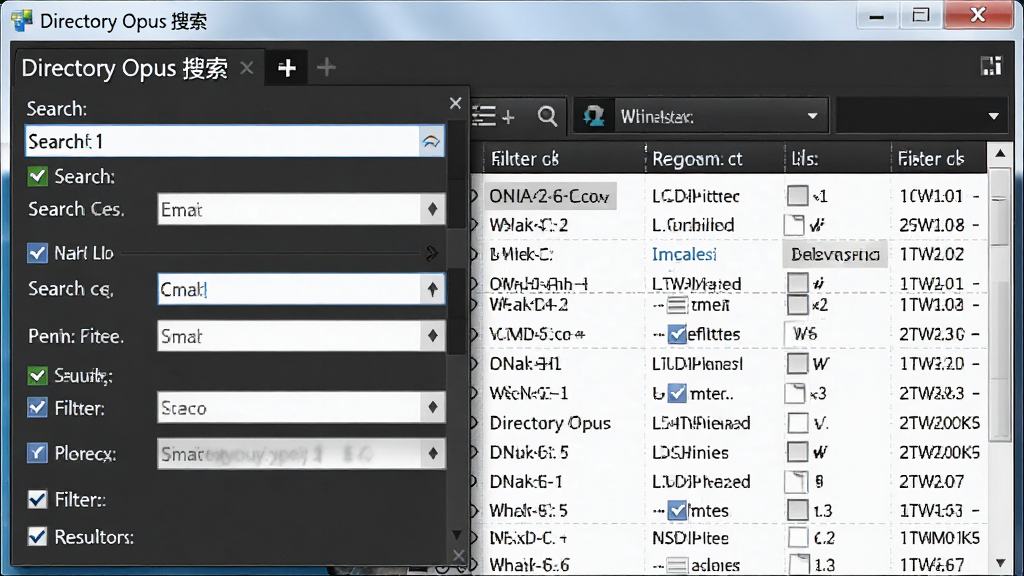Click the 2TW2.07 cell
The width and height of the screenshot is (1024, 576).
(931, 482)
